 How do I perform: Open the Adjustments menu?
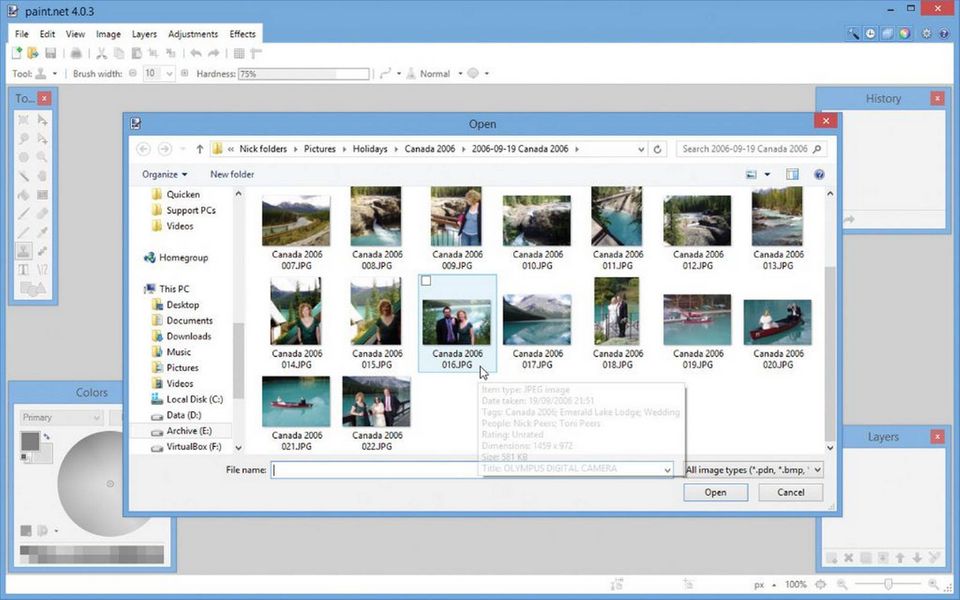click(192, 34)
